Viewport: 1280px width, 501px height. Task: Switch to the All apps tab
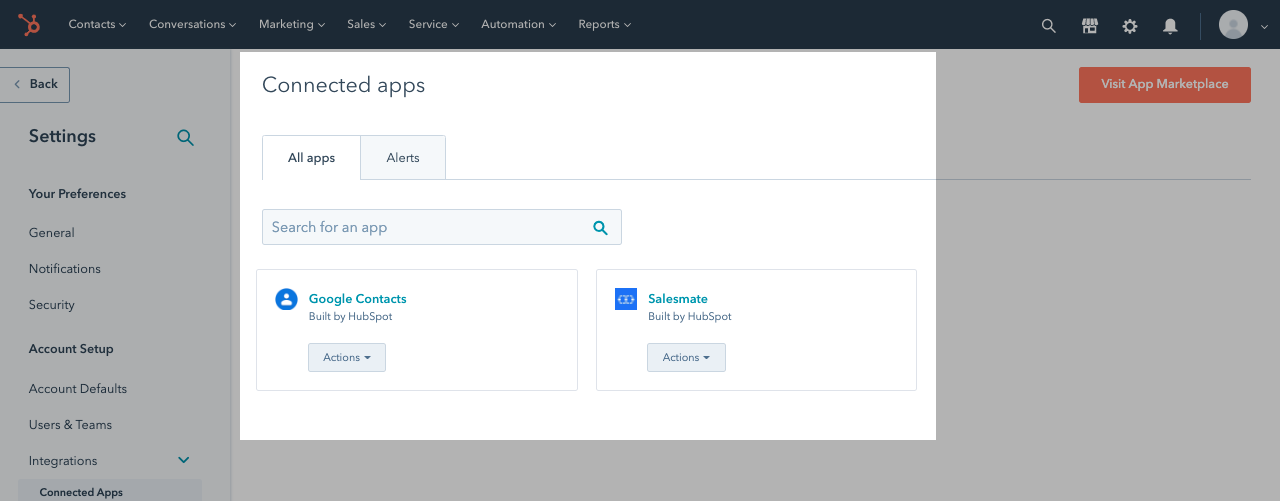coord(311,158)
